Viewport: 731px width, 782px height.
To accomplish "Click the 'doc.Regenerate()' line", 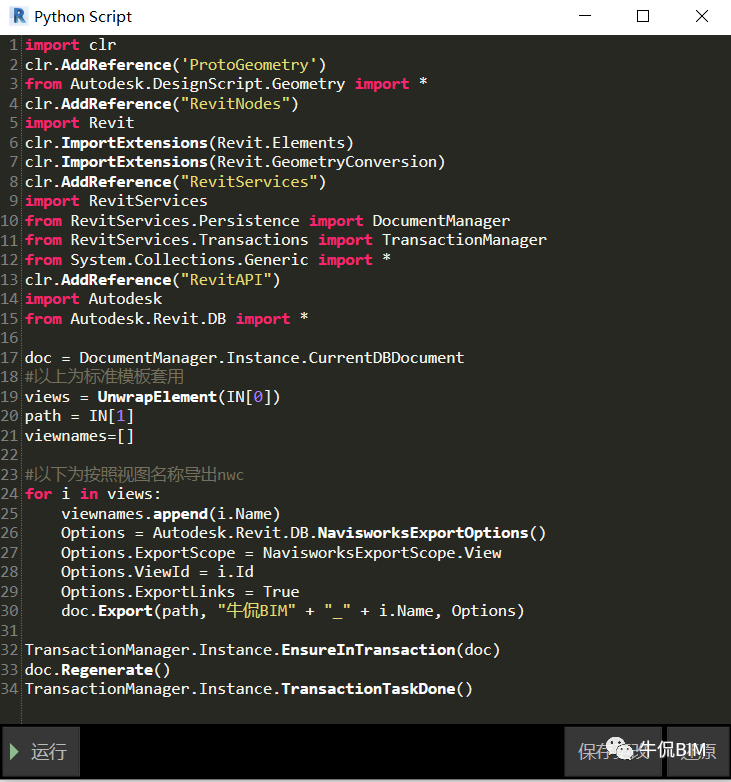I will (98, 670).
